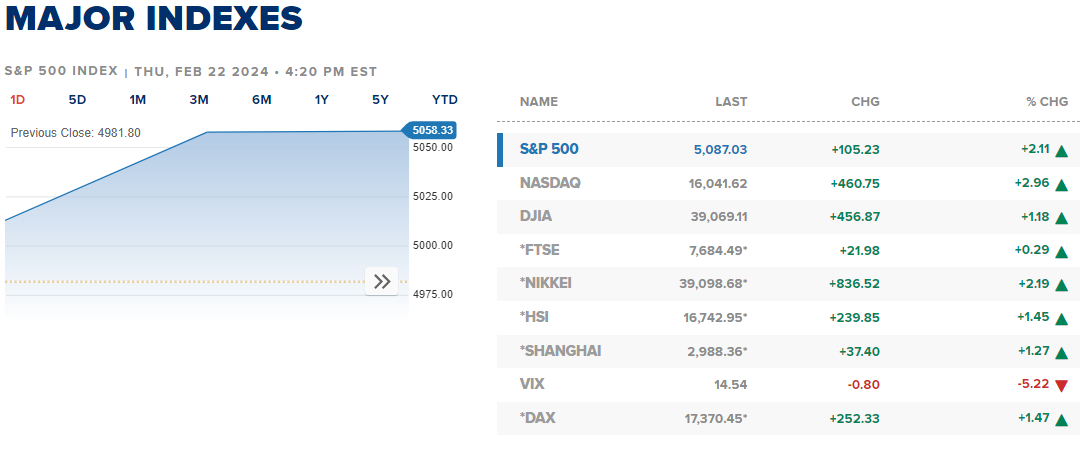Screen dimensions: 1084x465
Task: Click the 5058.33 price flag on chart
Action: [x=431, y=130]
